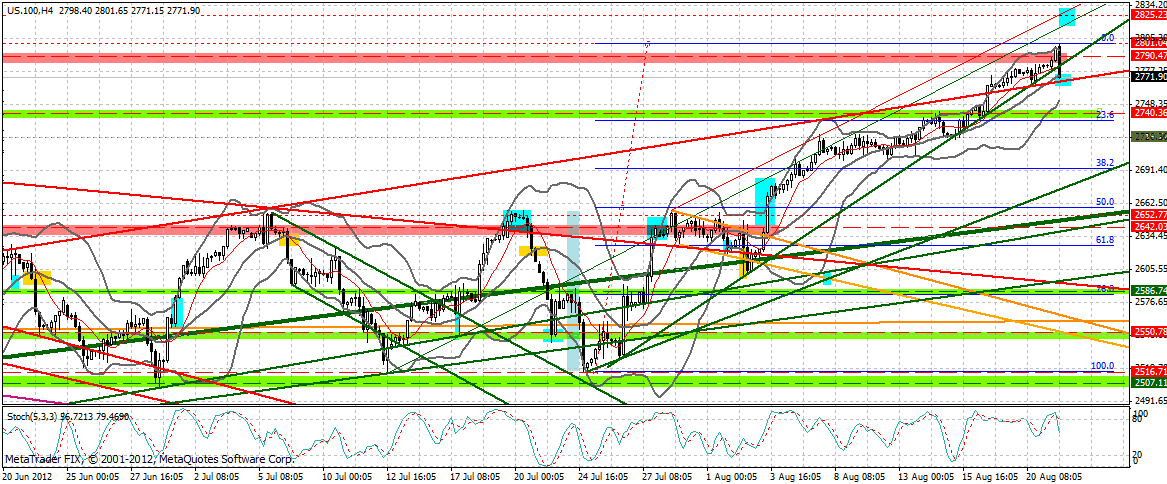
Task: Click the 1 Aug 00:05 date label
Action: (730, 476)
